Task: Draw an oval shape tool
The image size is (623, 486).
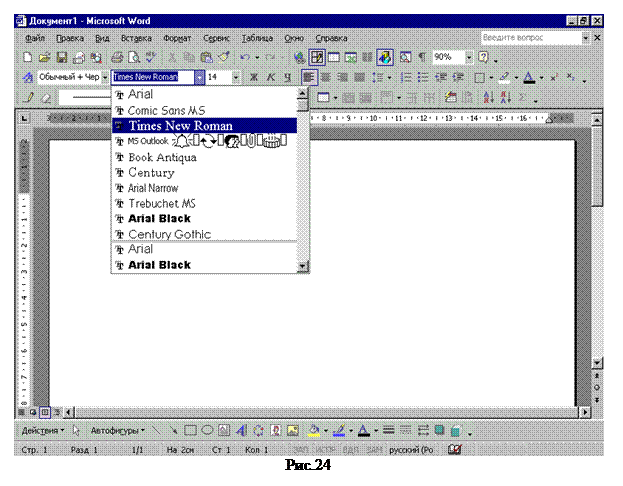Action: 207,430
